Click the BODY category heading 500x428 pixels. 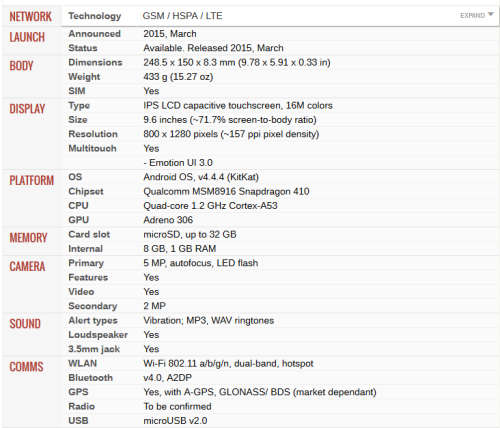click(x=21, y=66)
